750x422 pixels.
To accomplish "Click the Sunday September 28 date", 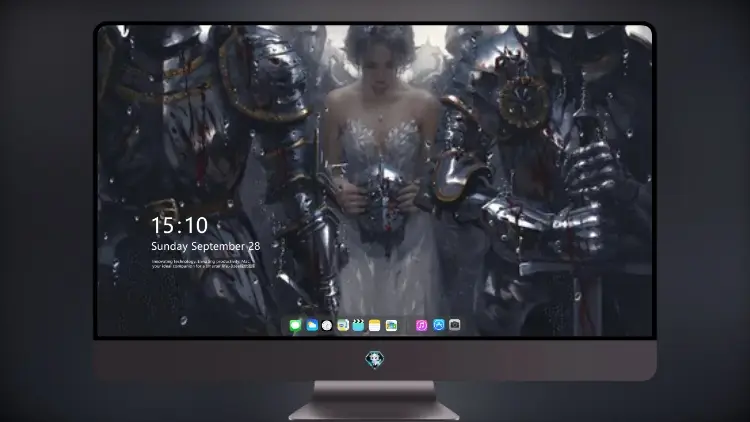I will tap(206, 246).
